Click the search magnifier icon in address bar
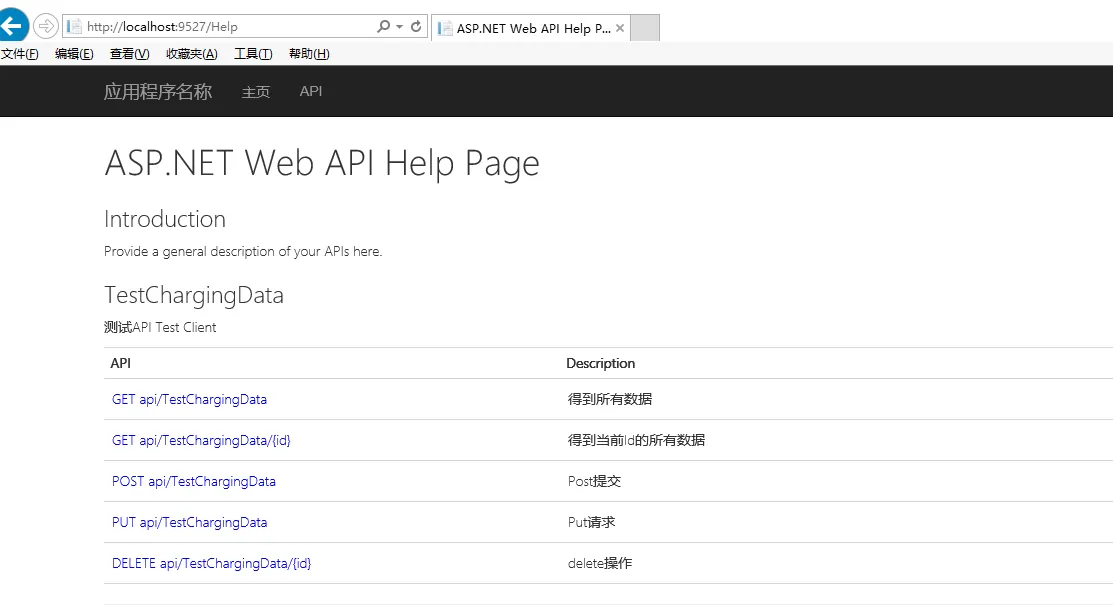Image resolution: width=1113 pixels, height=612 pixels. coord(383,27)
